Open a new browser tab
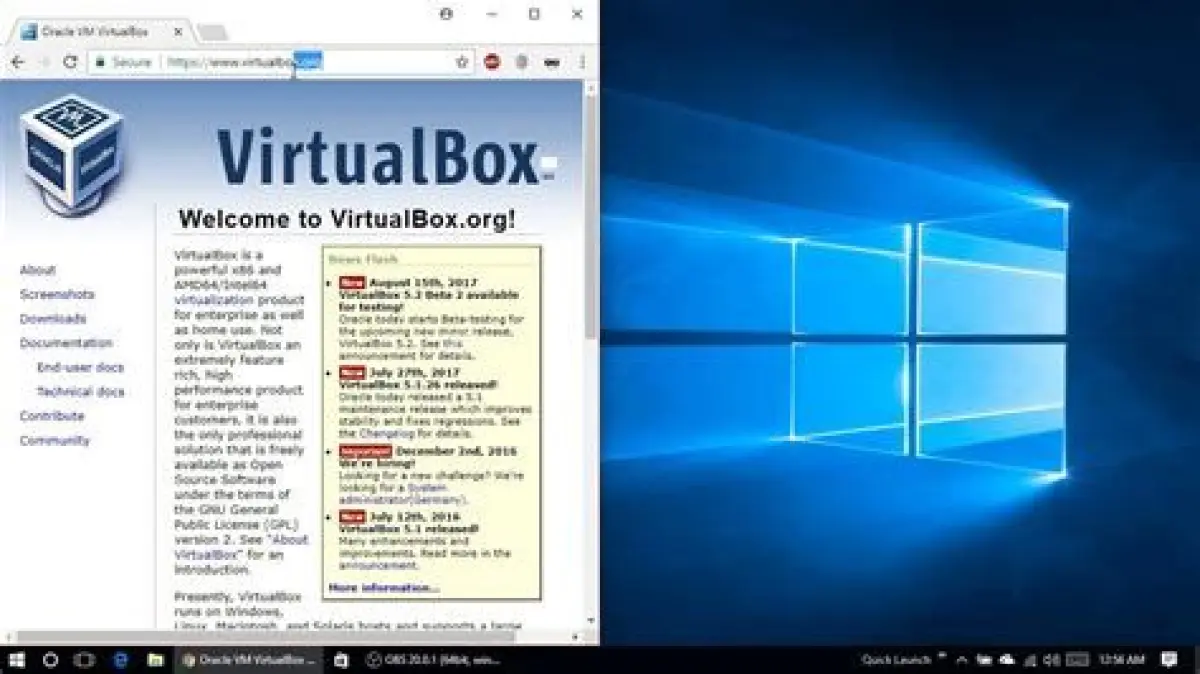 tap(211, 33)
